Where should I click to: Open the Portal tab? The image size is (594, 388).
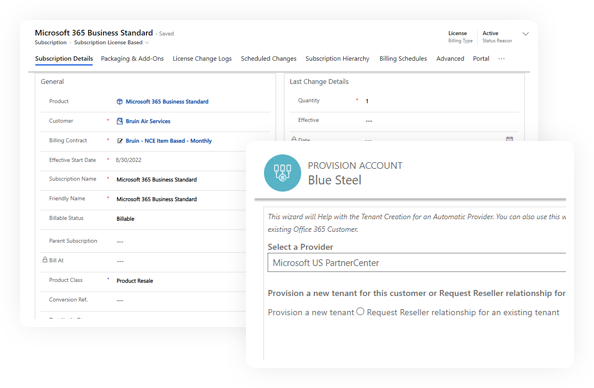[x=481, y=59]
